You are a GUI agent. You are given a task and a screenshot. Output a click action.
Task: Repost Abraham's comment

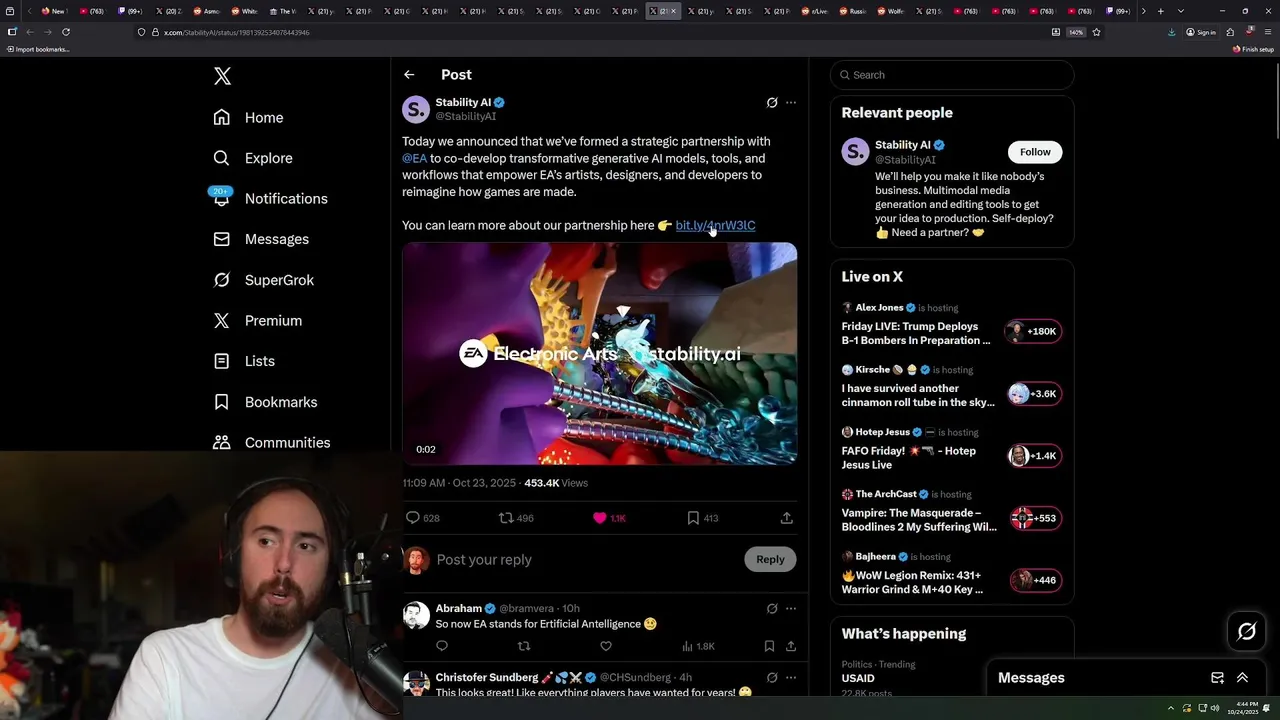(524, 646)
